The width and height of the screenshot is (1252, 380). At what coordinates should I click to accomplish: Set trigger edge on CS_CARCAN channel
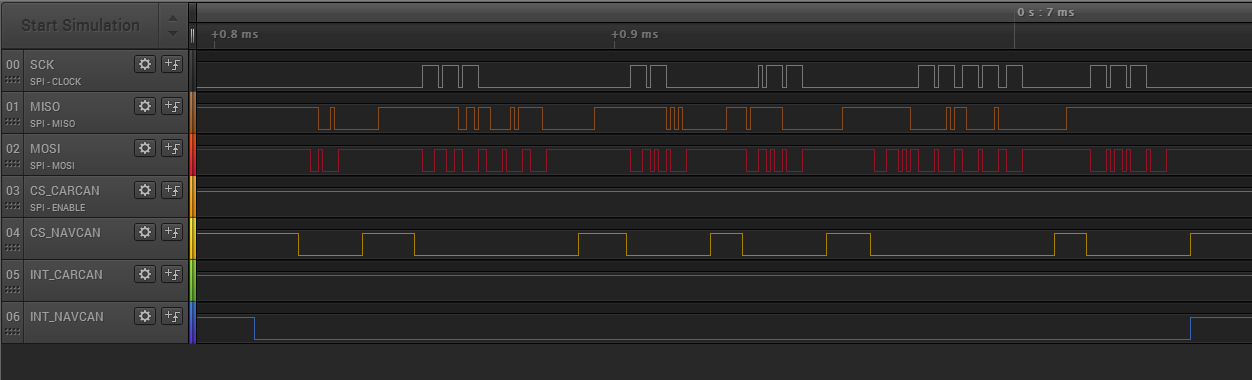172,190
